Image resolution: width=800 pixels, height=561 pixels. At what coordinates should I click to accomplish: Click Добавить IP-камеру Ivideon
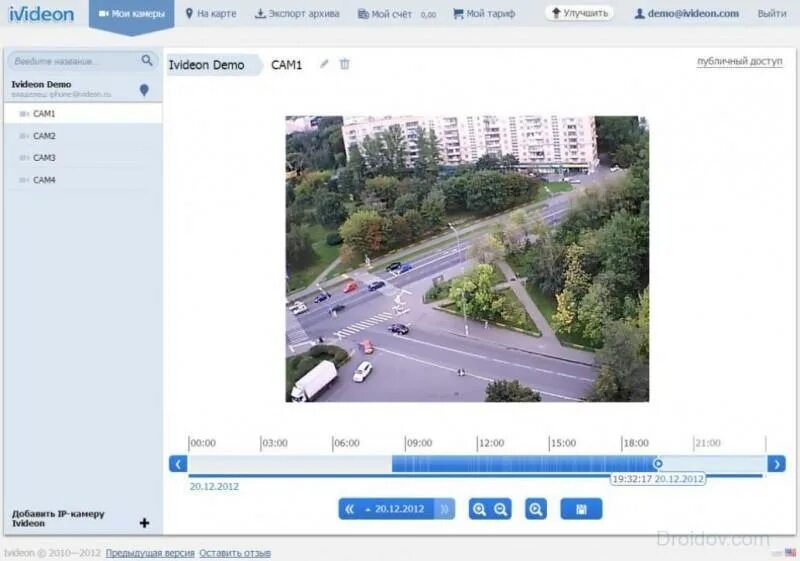click(58, 518)
